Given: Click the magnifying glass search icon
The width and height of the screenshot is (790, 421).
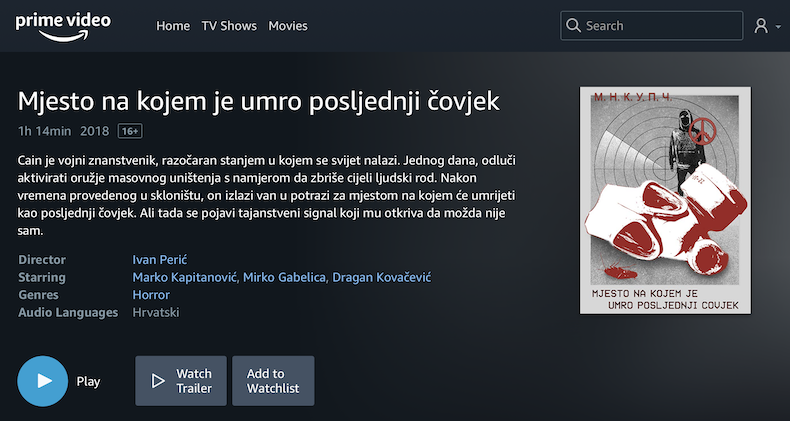Looking at the screenshot, I should 573,25.
